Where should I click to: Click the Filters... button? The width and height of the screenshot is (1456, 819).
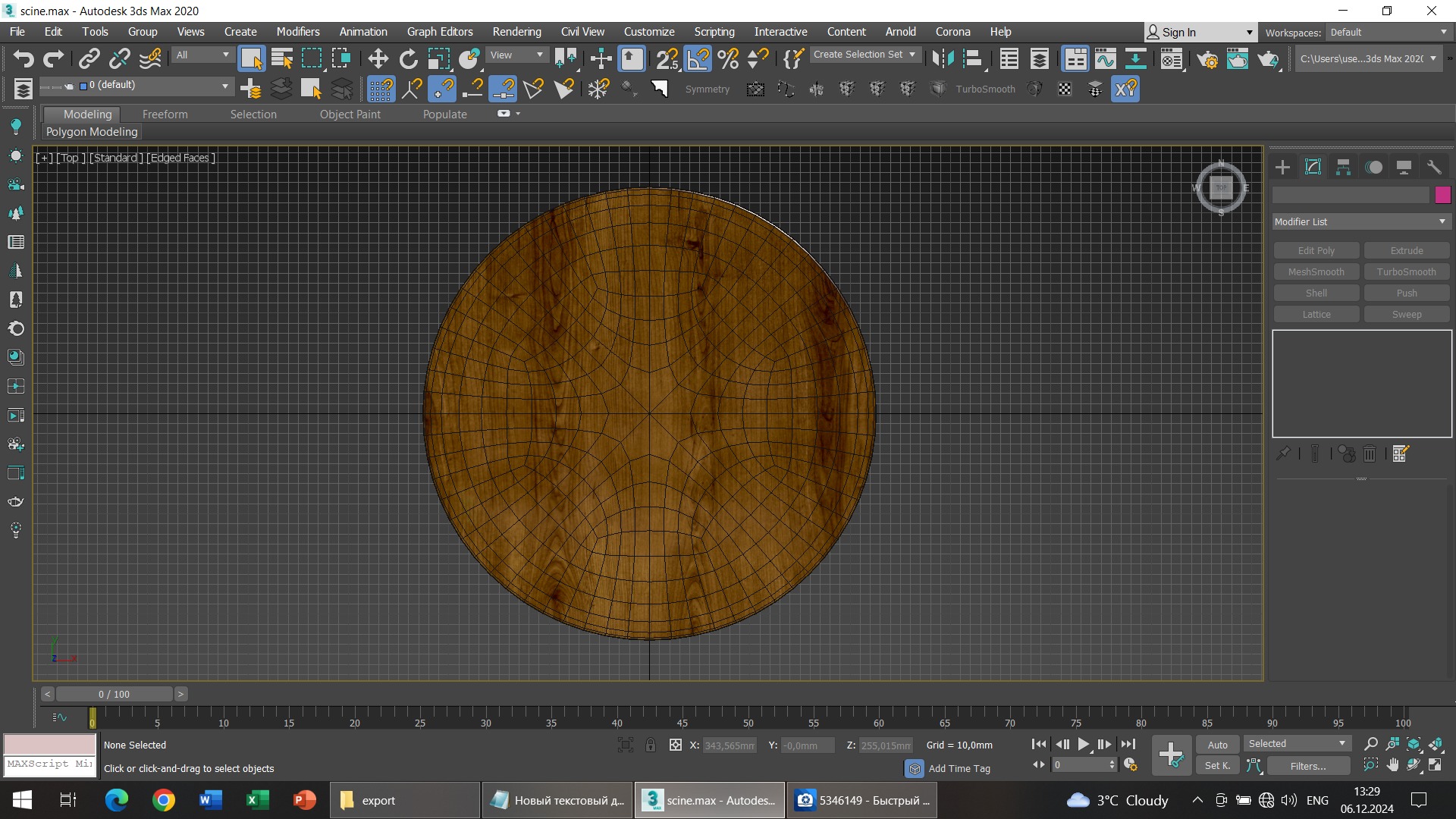click(x=1308, y=766)
